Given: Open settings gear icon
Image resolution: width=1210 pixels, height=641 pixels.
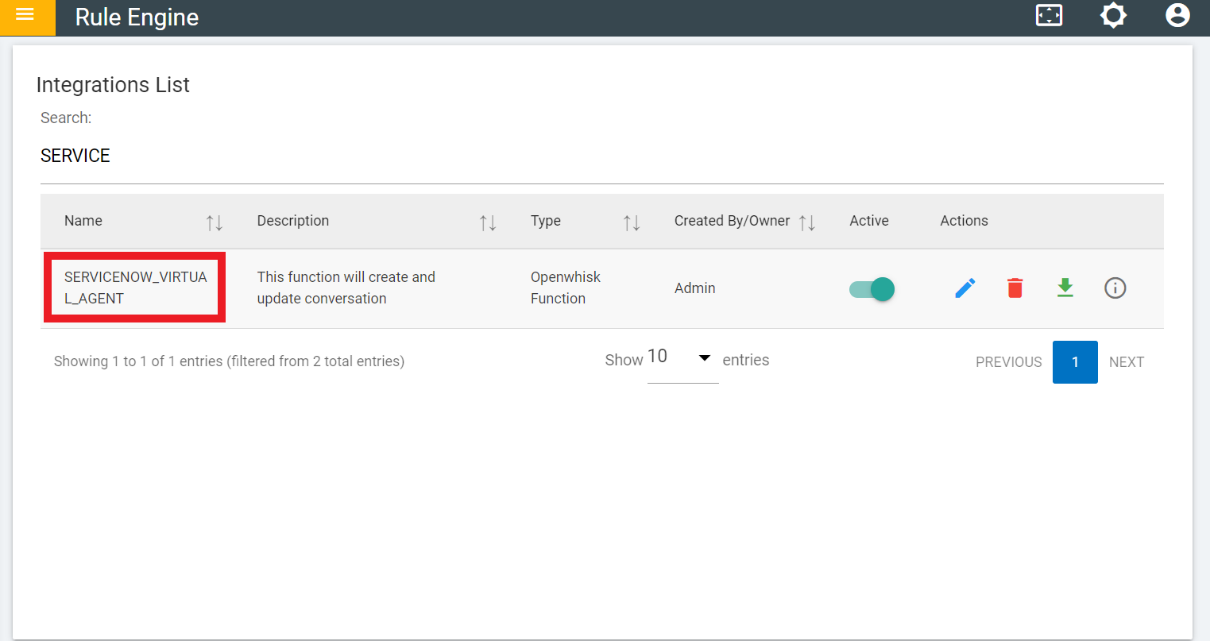Looking at the screenshot, I should 1113,16.
